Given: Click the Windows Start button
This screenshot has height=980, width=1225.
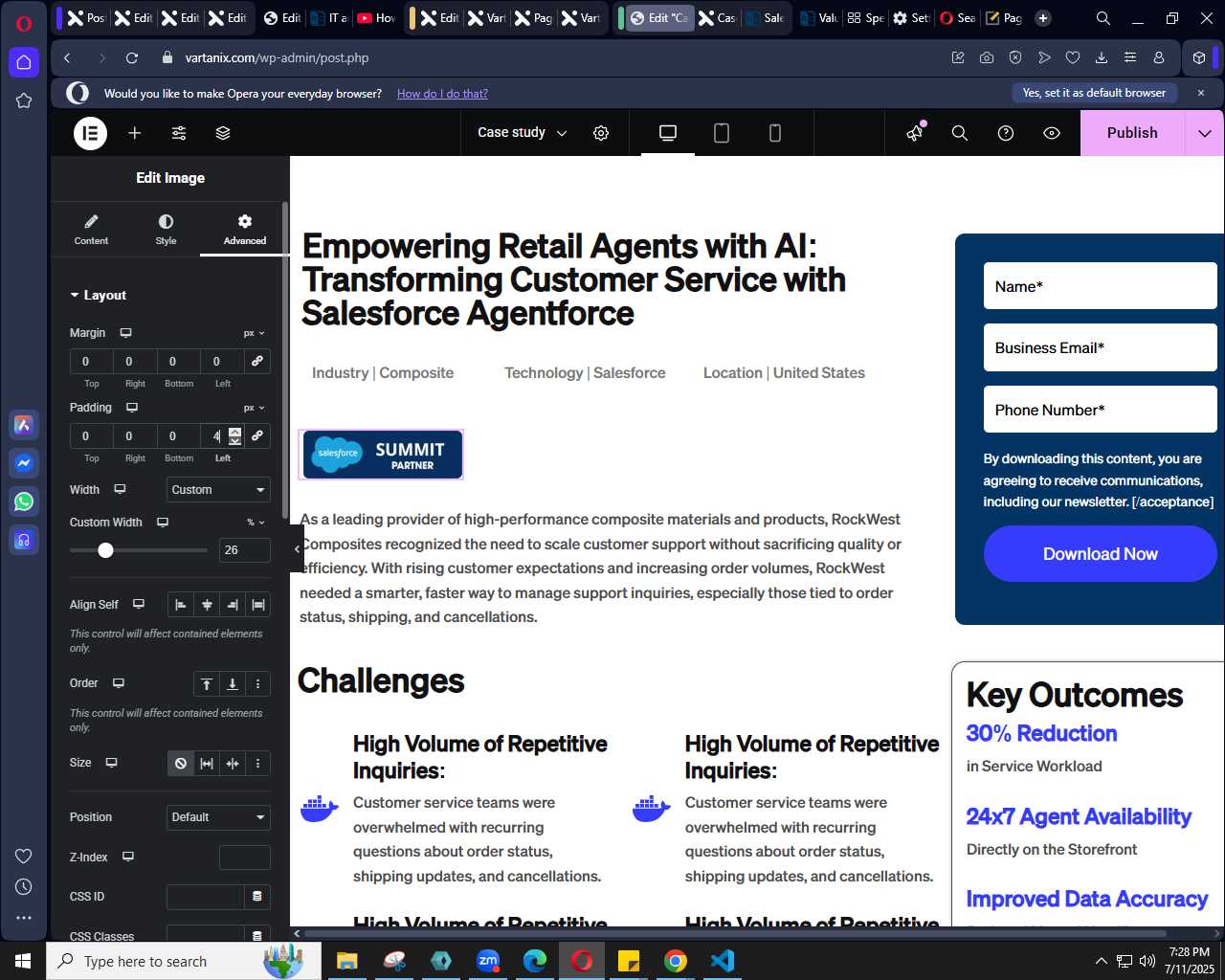Looking at the screenshot, I should pyautogui.click(x=23, y=961).
